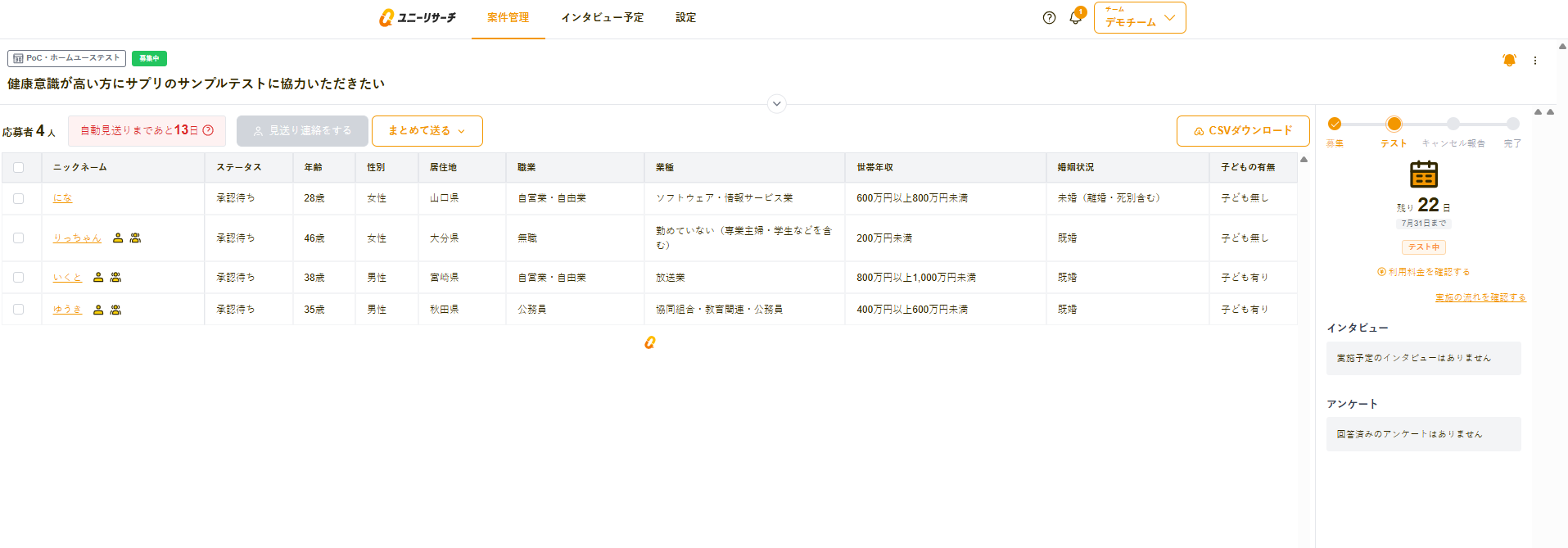Click the orange ringing alarm bell icon

pyautogui.click(x=1509, y=61)
